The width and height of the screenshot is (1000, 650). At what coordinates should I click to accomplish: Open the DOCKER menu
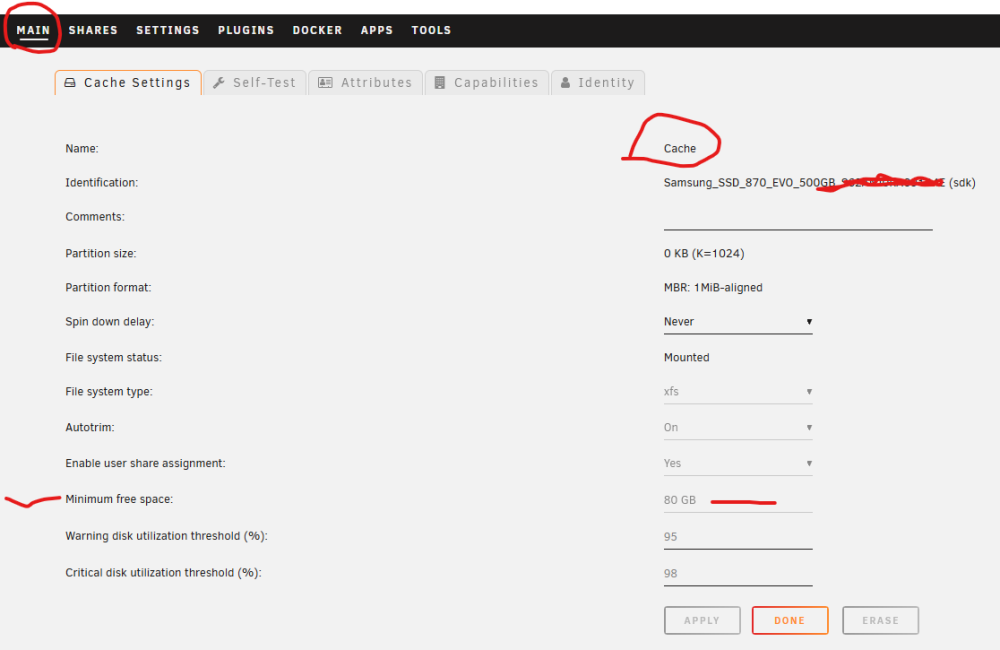(x=318, y=30)
